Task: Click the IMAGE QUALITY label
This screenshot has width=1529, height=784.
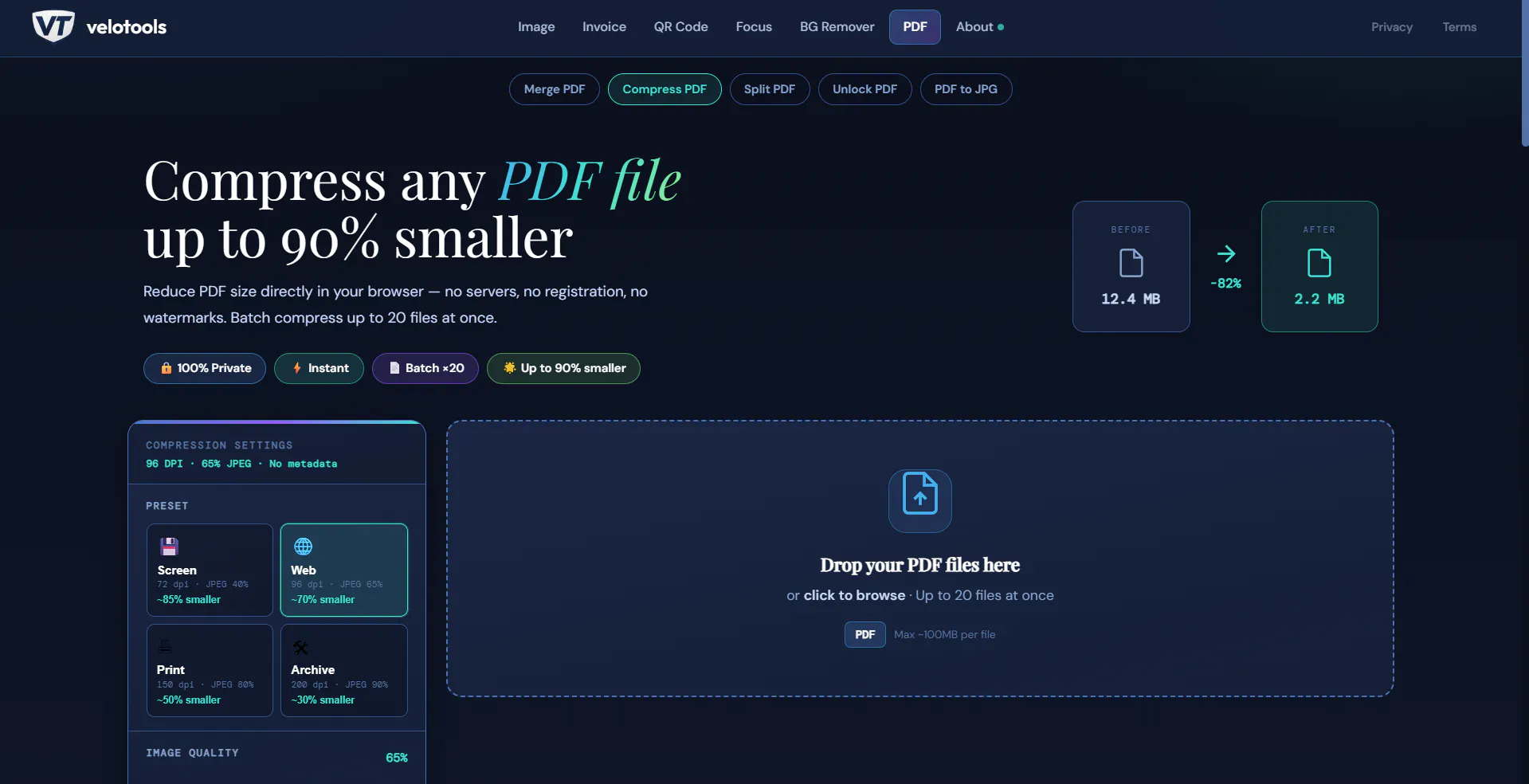Action: [192, 753]
